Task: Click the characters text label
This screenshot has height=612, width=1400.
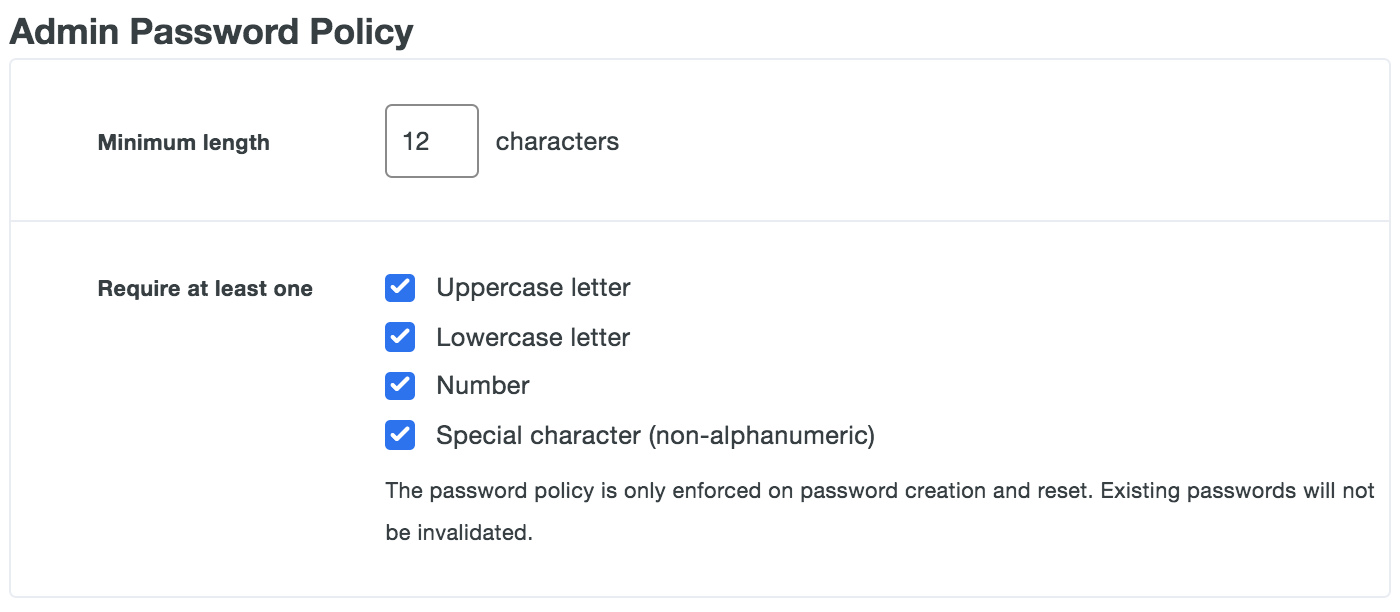Action: [557, 141]
